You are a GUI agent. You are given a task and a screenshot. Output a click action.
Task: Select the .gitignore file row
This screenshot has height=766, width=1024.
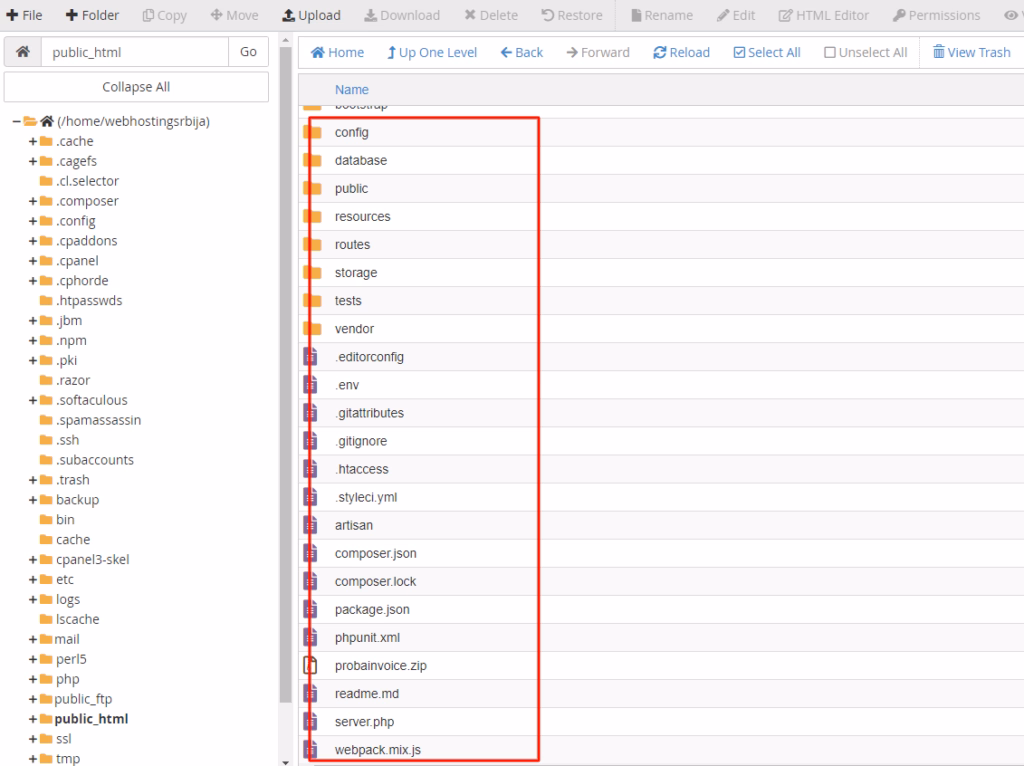coord(661,441)
